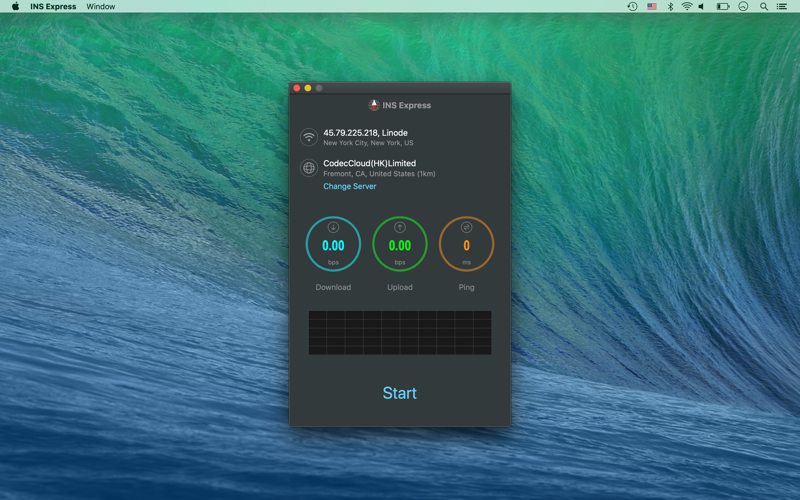Screen dimensions: 800x500
Task: Click the globe server icon
Action: pyautogui.click(x=309, y=167)
